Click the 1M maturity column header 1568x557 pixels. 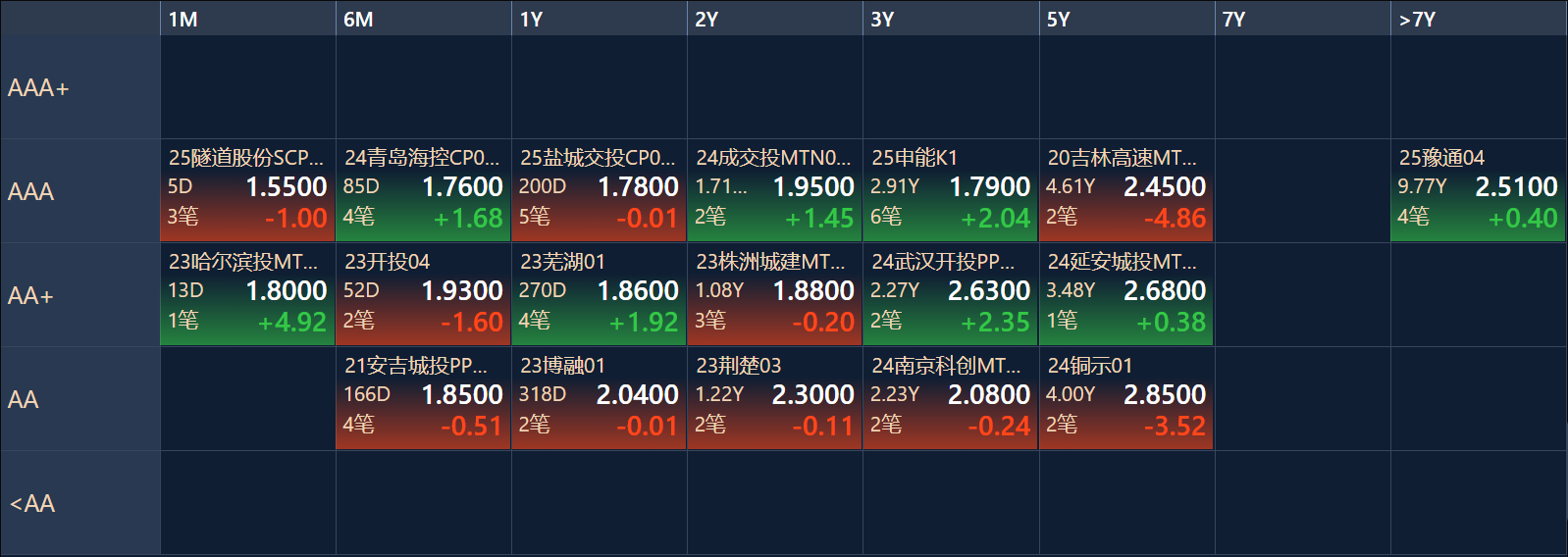pos(247,20)
